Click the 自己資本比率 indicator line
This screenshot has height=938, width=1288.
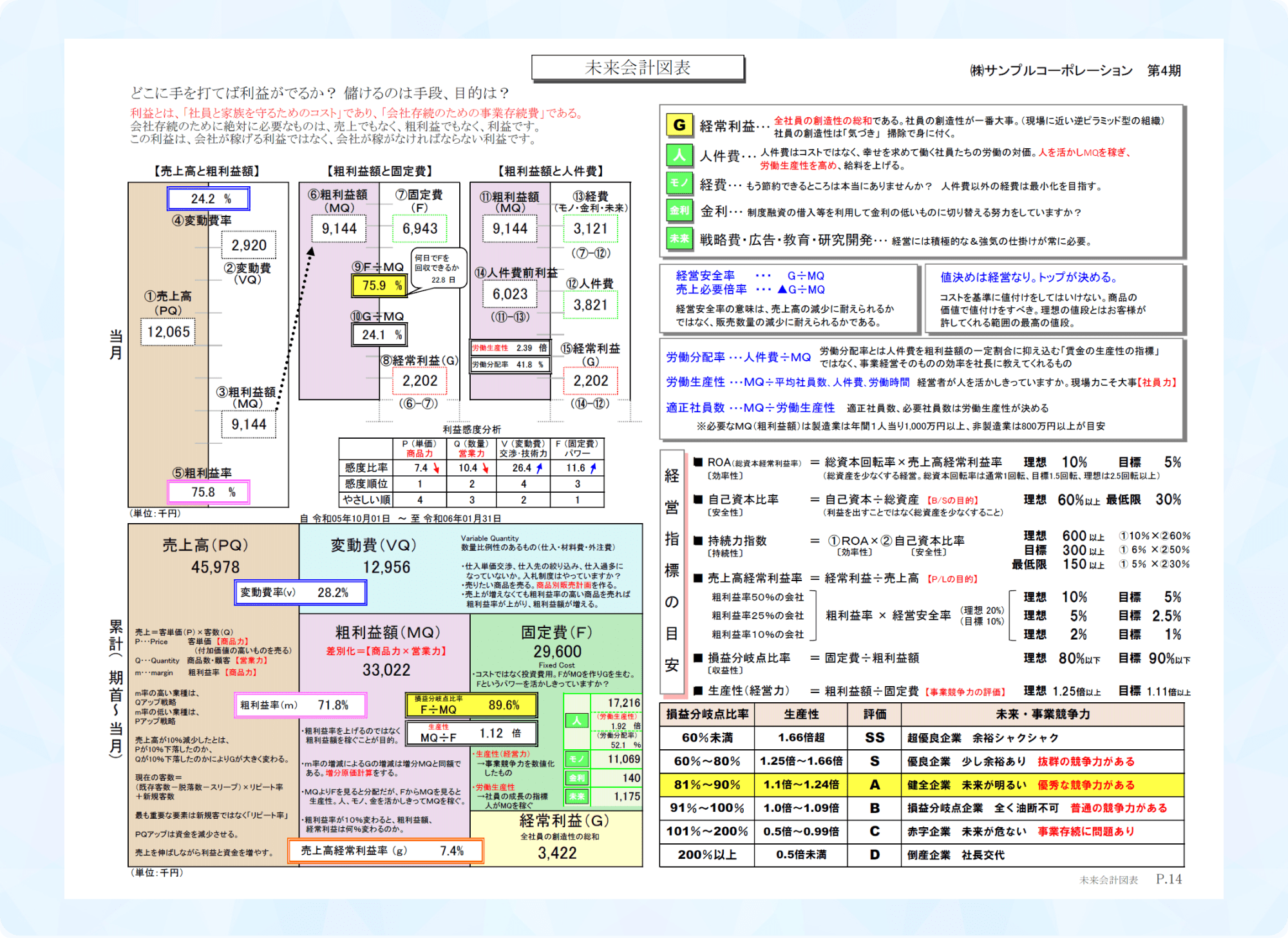coord(937,500)
